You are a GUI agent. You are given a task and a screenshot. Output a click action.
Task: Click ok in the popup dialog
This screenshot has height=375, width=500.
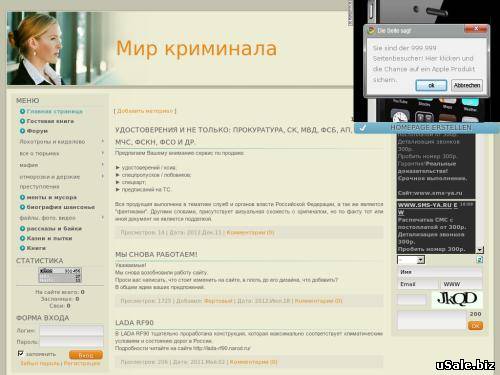point(431,85)
